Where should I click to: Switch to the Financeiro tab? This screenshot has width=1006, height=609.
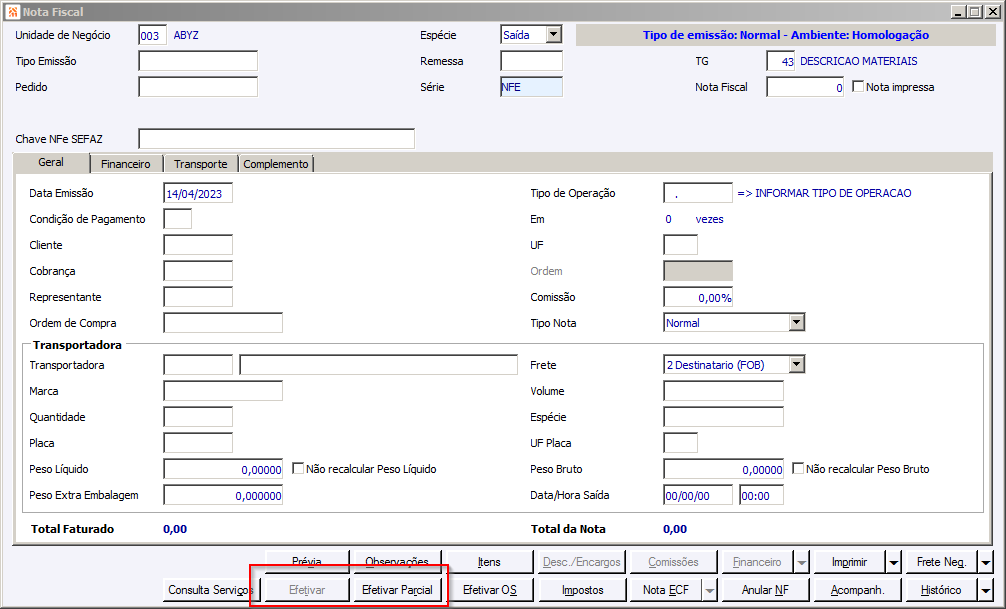point(126,164)
